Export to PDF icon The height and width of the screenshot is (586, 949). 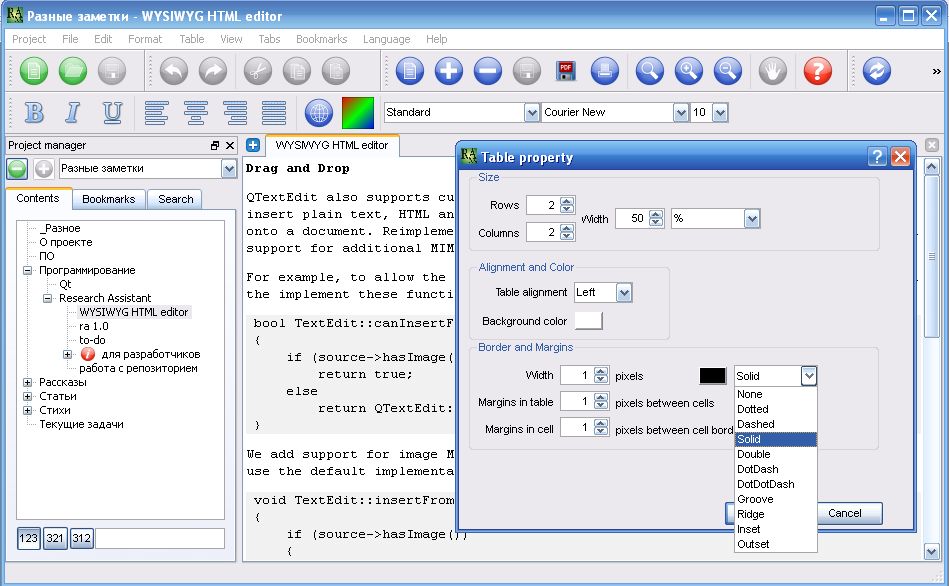(x=565, y=71)
